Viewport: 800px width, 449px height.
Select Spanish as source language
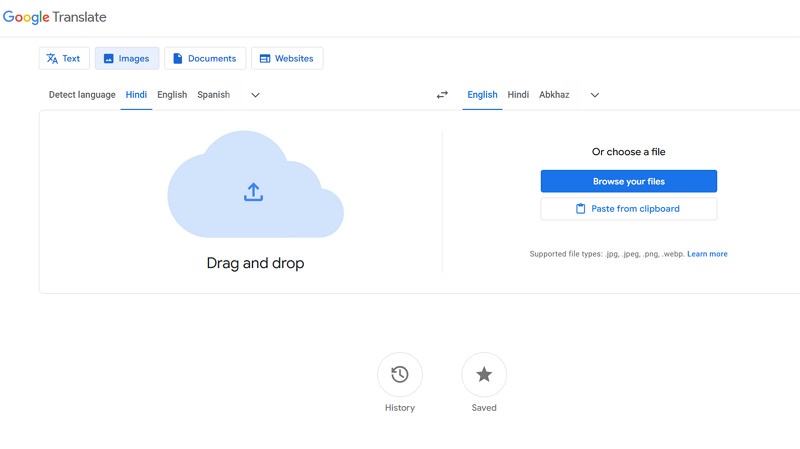coord(213,94)
